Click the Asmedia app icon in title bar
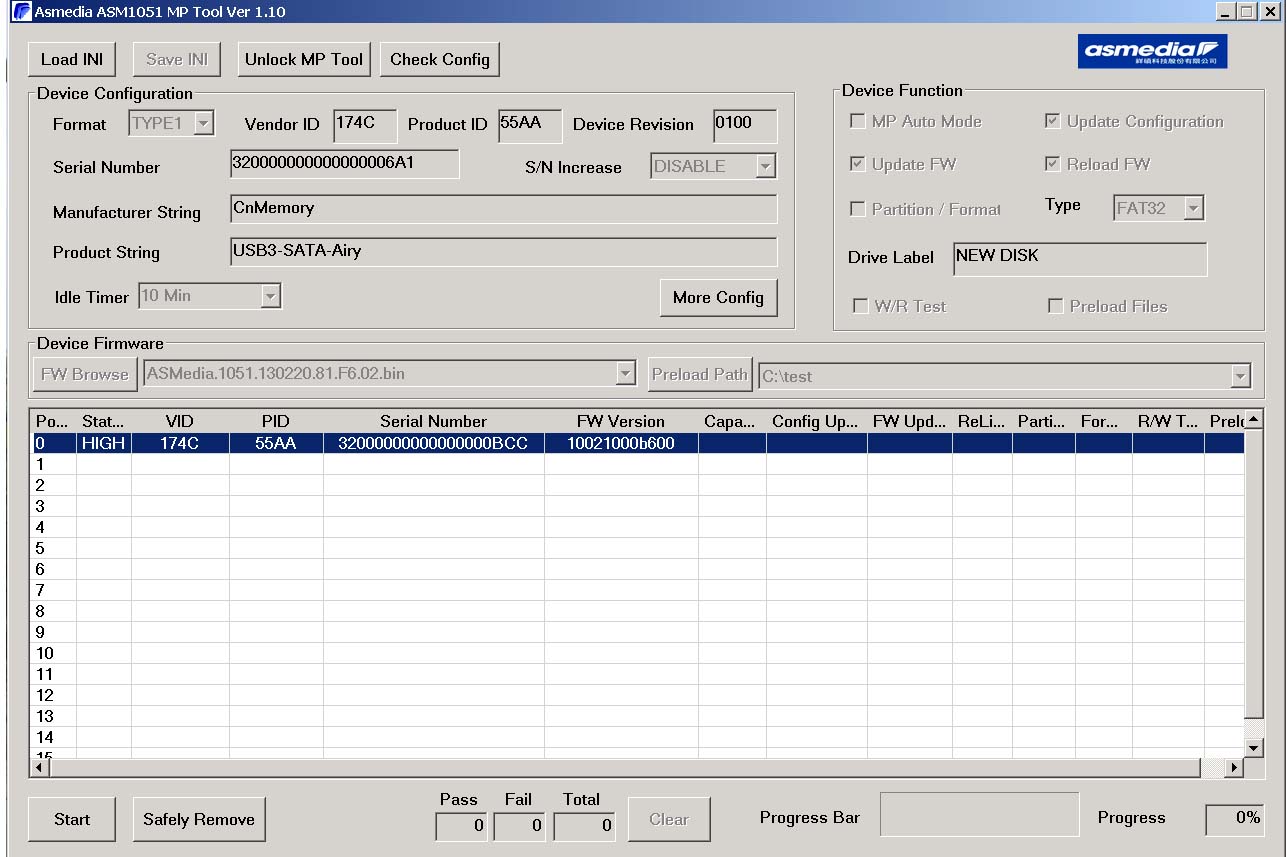Viewport: 1286px width, 857px height. point(20,11)
